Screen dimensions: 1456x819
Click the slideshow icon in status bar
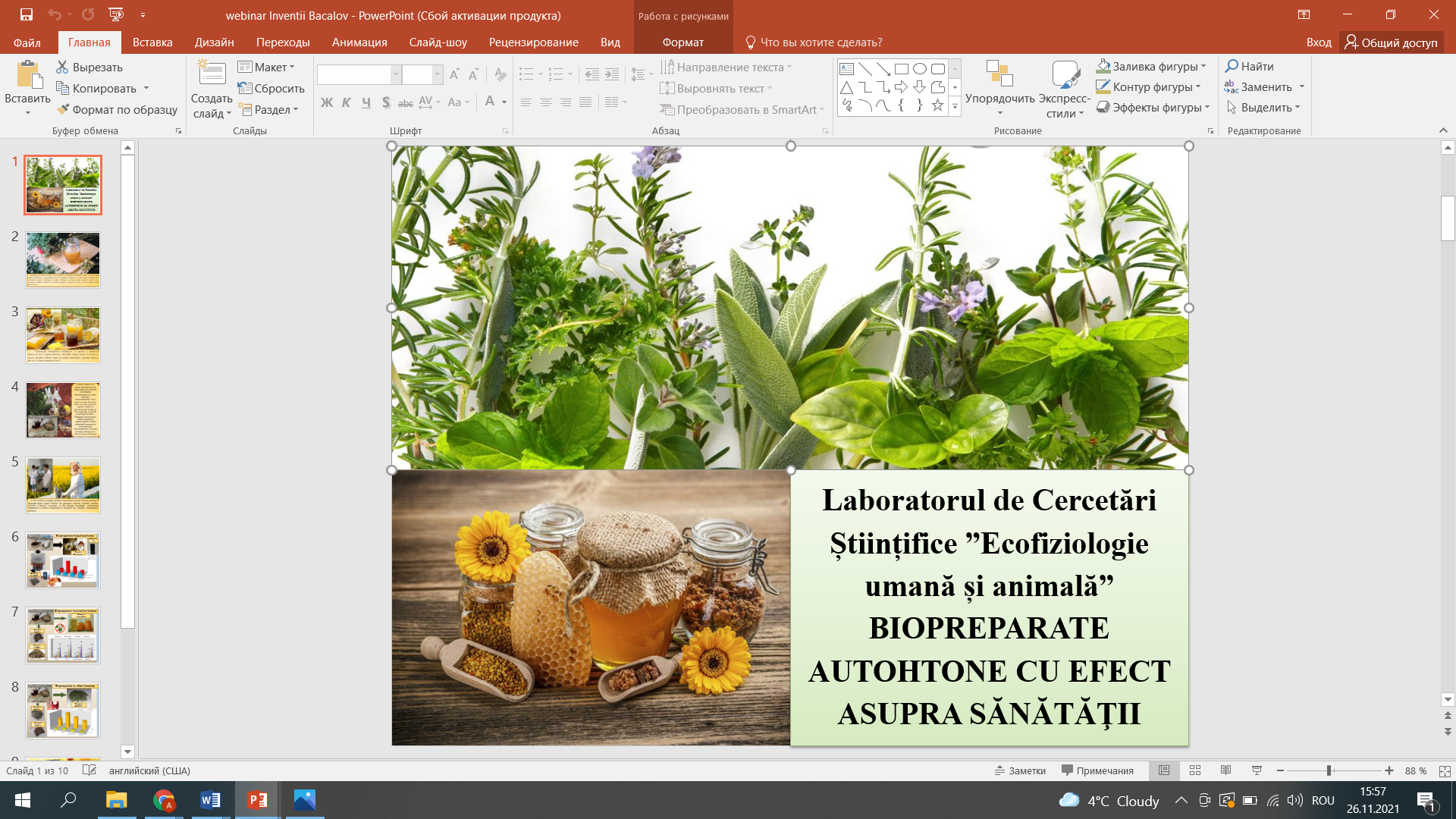tap(1257, 770)
